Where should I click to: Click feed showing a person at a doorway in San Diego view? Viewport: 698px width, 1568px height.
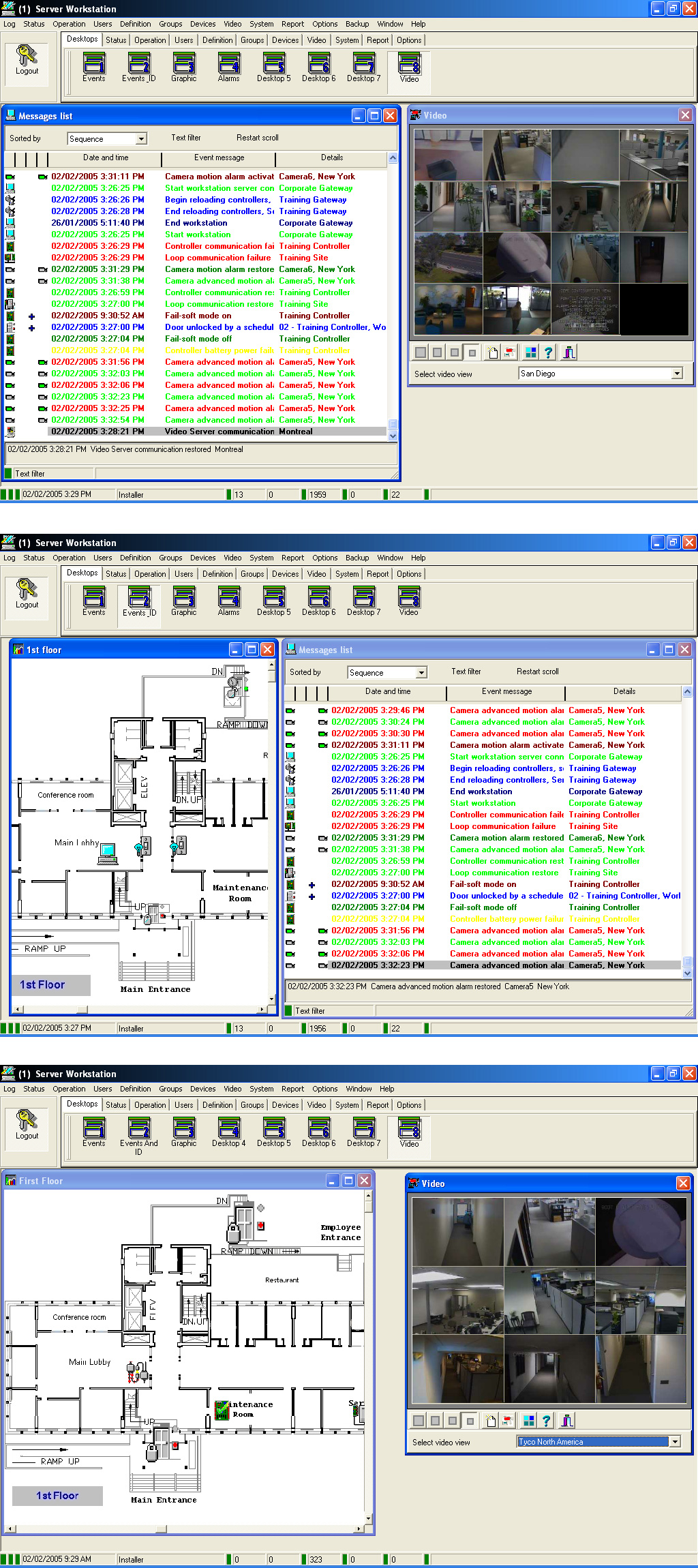pyautogui.click(x=517, y=310)
